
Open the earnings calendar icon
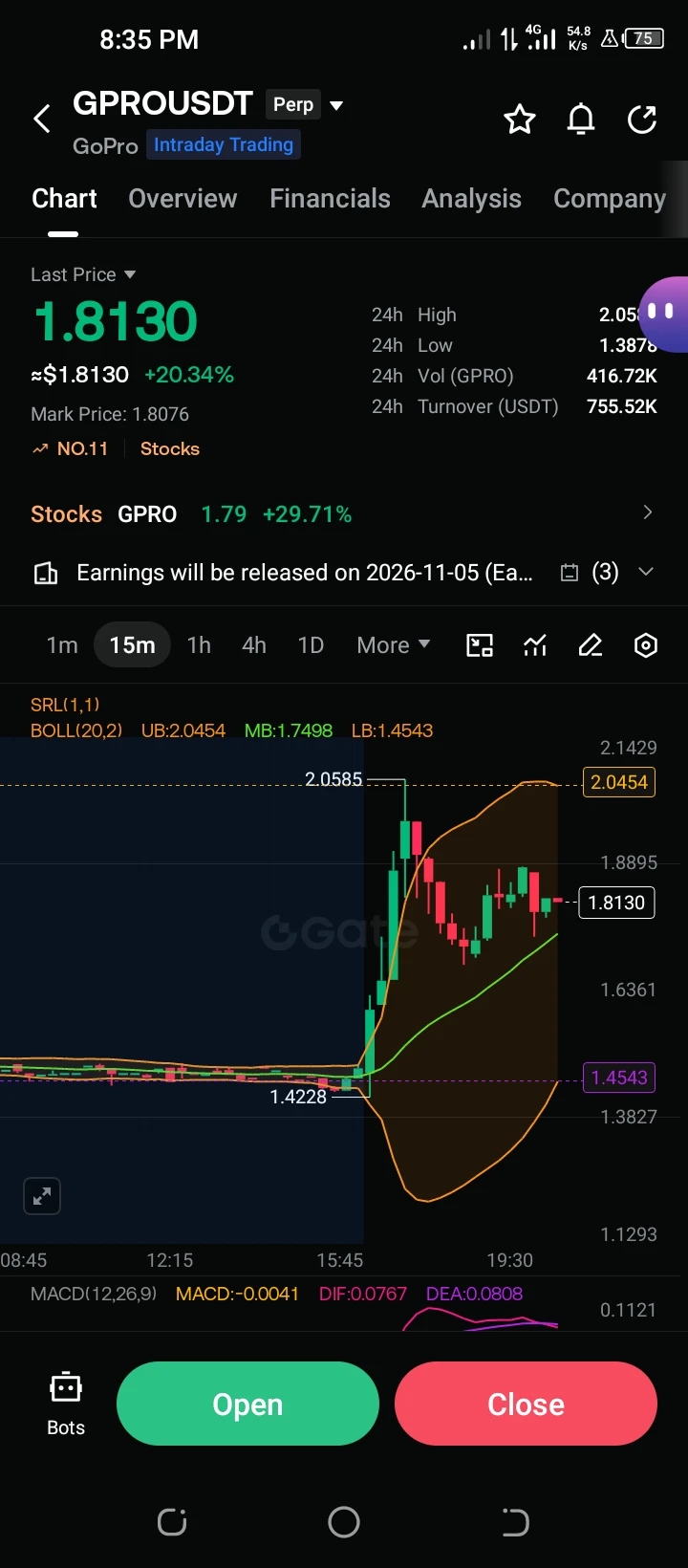pos(570,573)
